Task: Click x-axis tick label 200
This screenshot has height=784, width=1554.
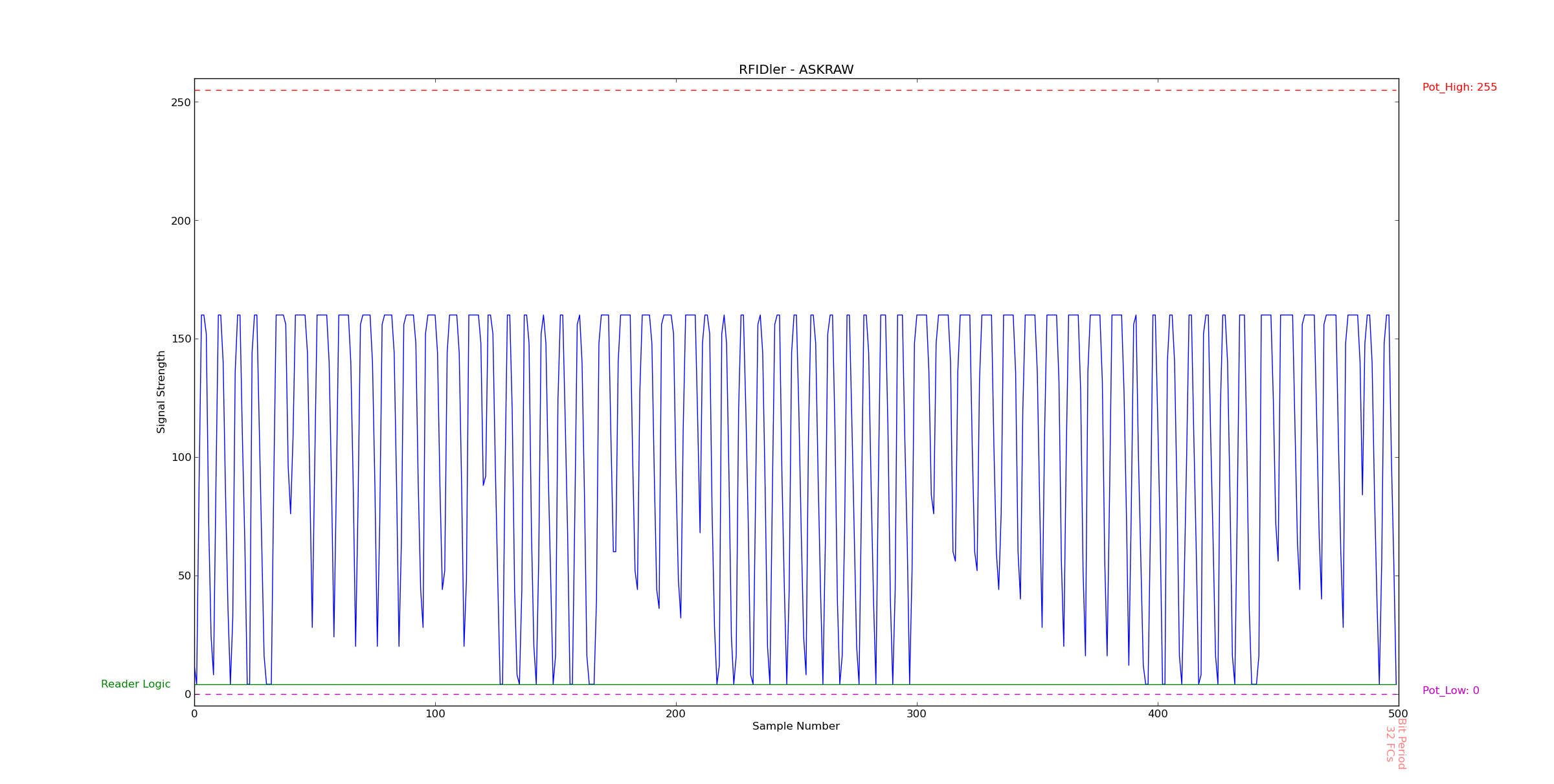Action: point(676,714)
